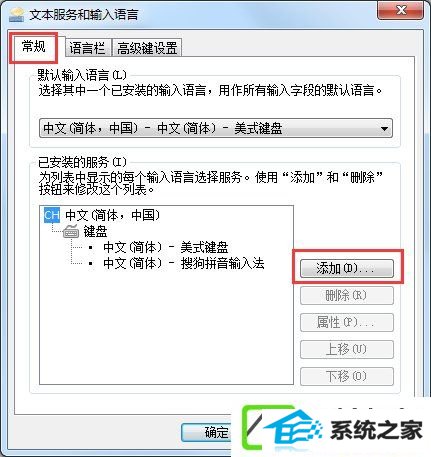Viewport: 431px width, 457px height.
Task: Click empty area of installed services list
Action: point(166,328)
